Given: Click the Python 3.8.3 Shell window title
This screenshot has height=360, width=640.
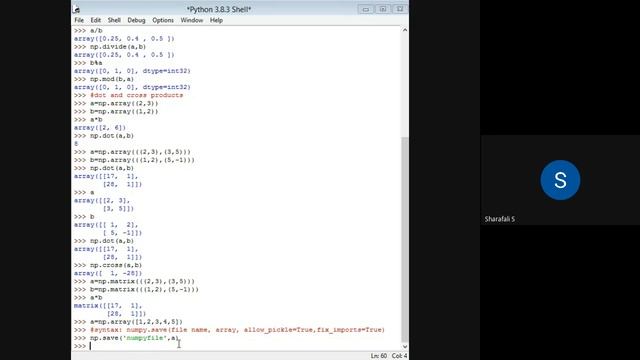Looking at the screenshot, I should [x=219, y=9].
